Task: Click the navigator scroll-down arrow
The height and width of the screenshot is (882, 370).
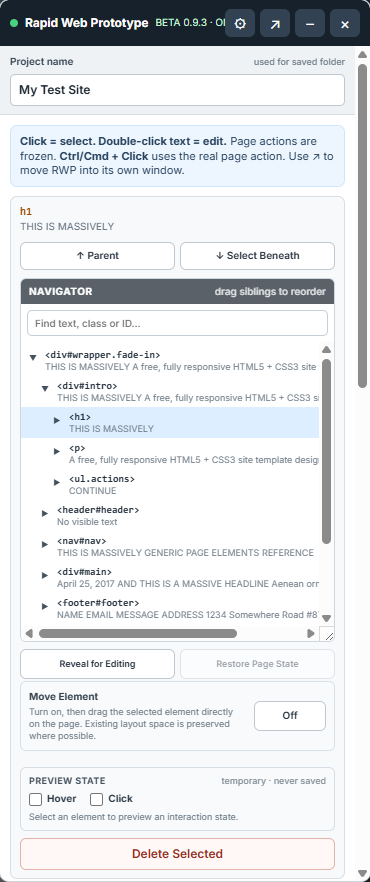Action: 326,618
